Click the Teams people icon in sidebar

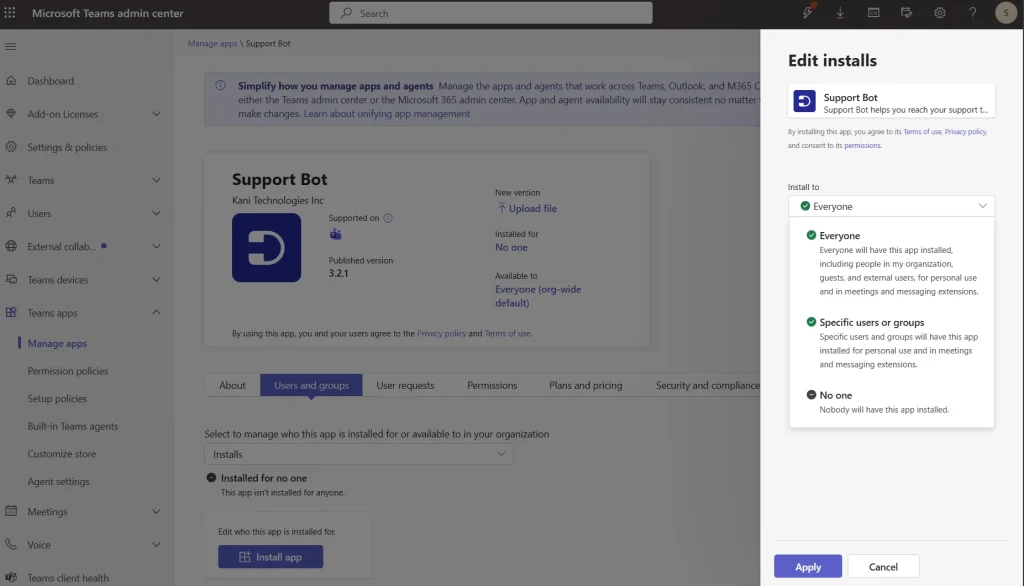[11, 180]
